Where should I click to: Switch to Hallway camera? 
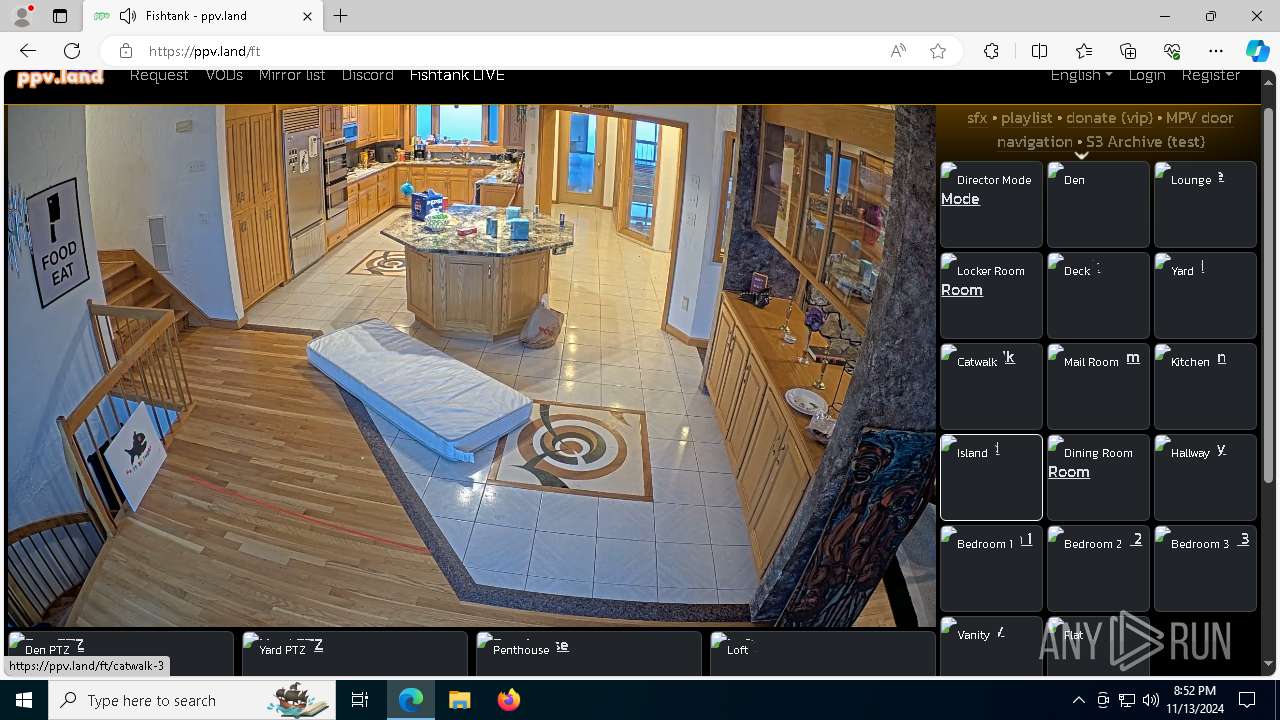click(x=1205, y=477)
